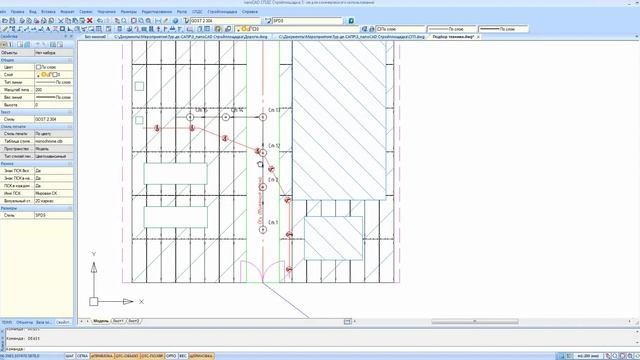640x360 pixels.
Task: Open the Редактирование menu
Action: (x=157, y=12)
